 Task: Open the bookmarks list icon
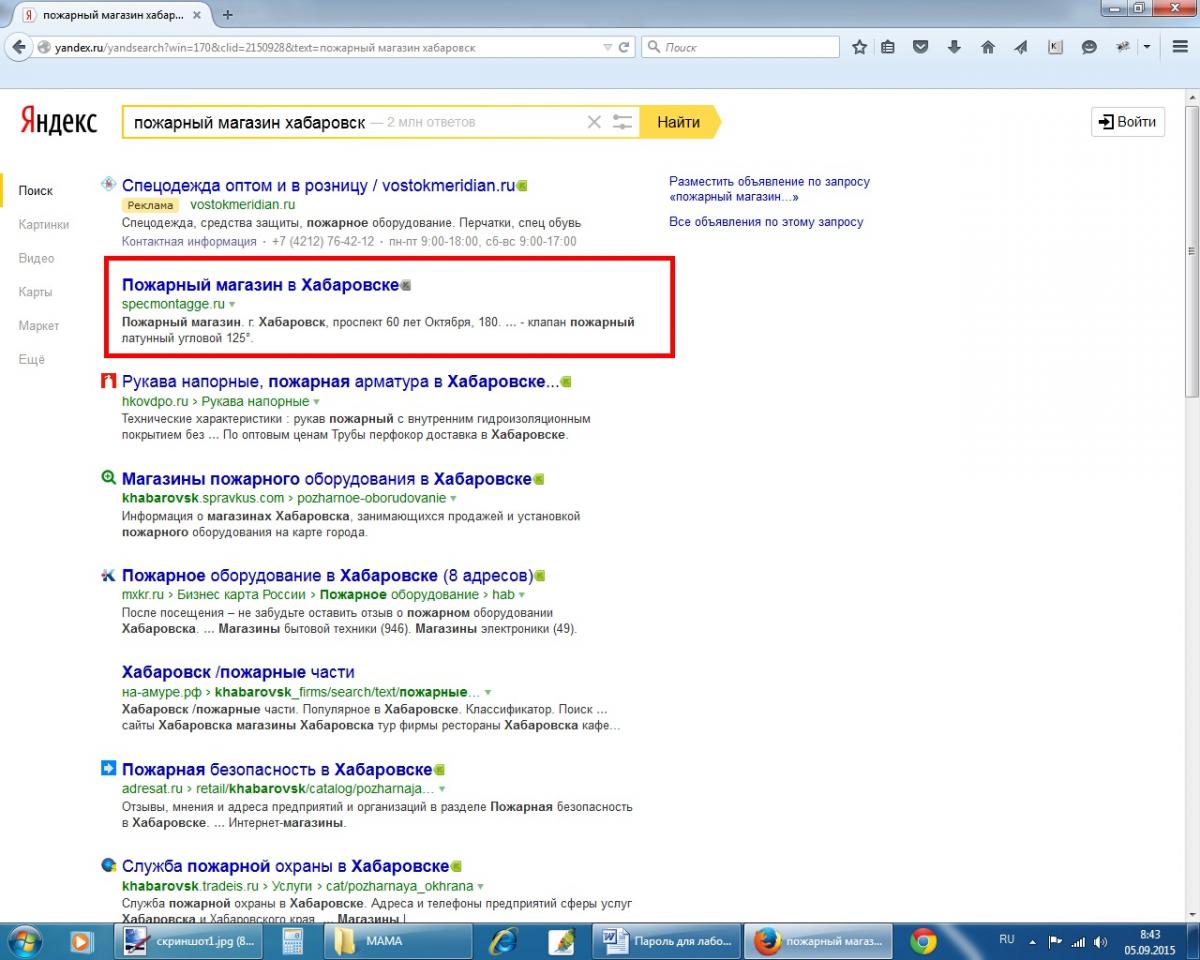point(888,47)
